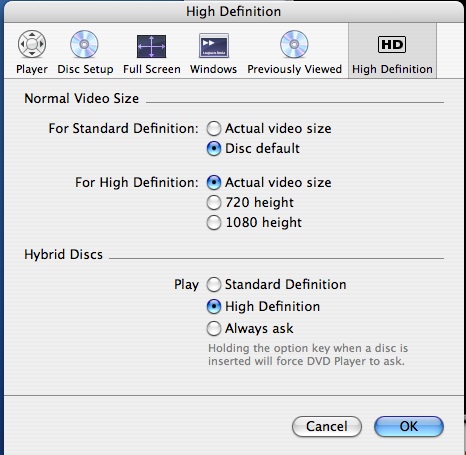Open the Windows pane icon
The height and width of the screenshot is (455, 466).
tap(214, 45)
